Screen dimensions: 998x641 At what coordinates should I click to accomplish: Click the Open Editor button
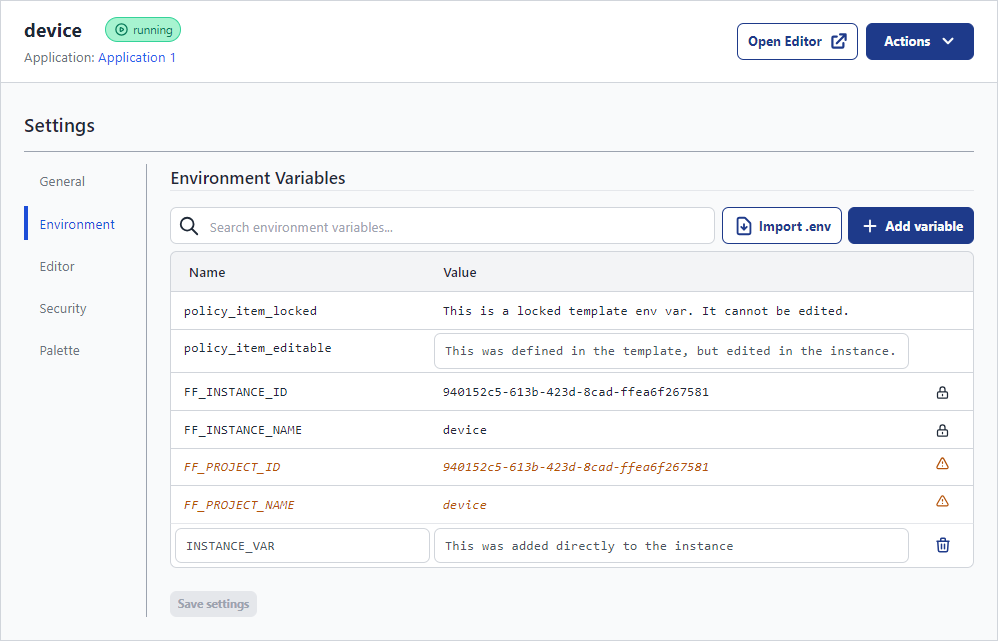coord(796,42)
